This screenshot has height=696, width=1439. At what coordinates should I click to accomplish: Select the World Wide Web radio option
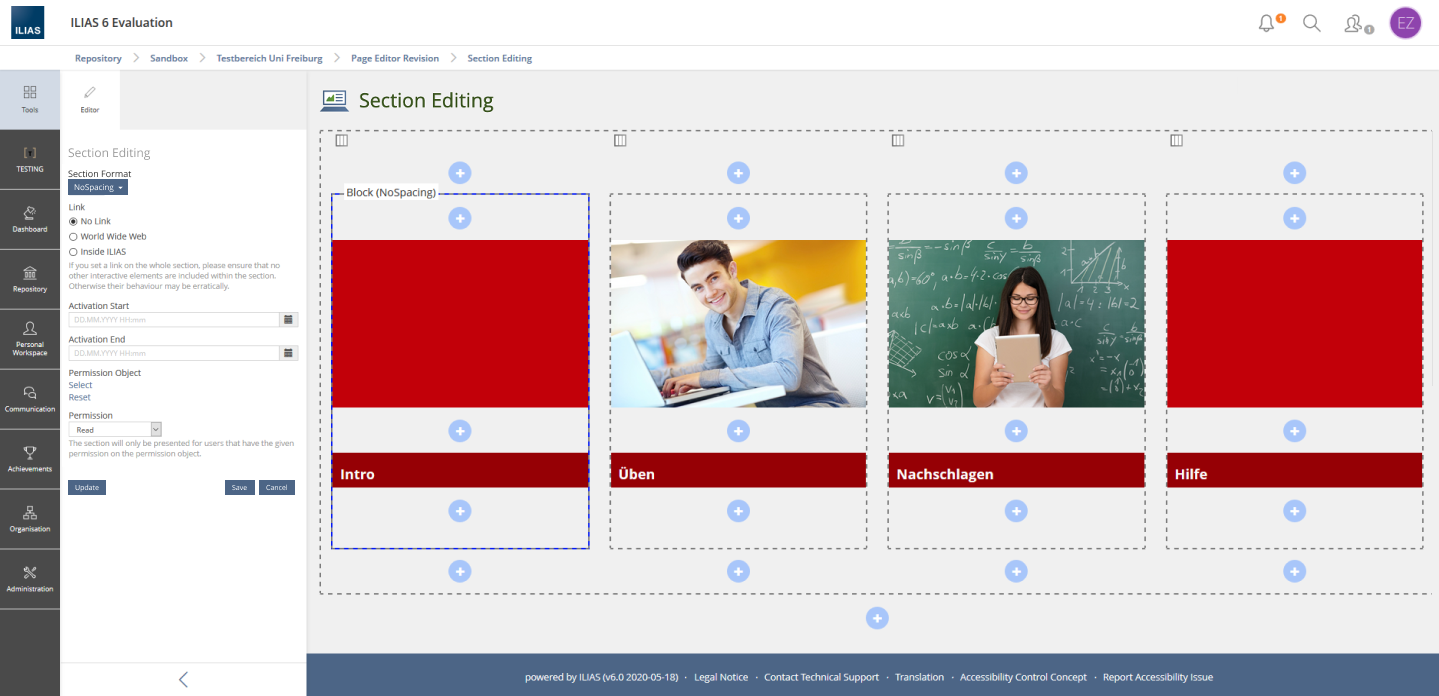(73, 237)
